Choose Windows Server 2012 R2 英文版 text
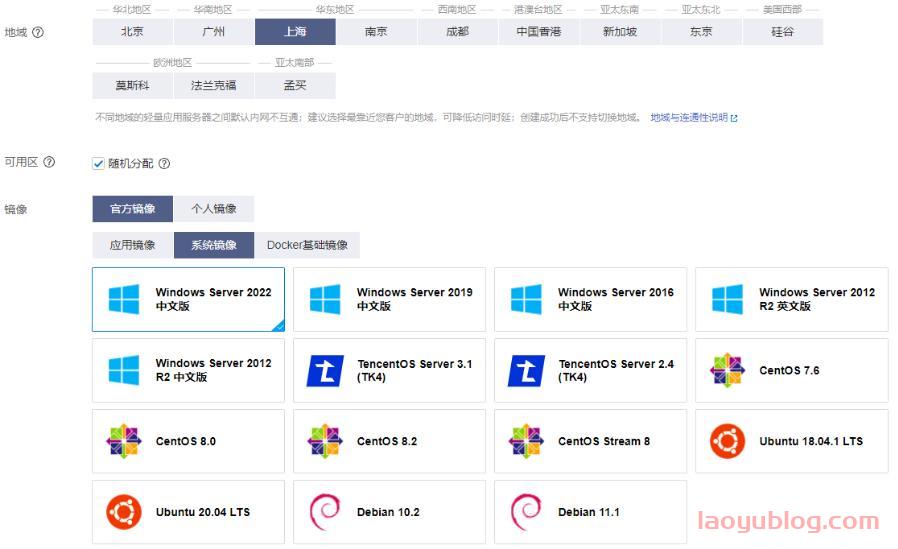This screenshot has height=549, width=898. [x=817, y=299]
